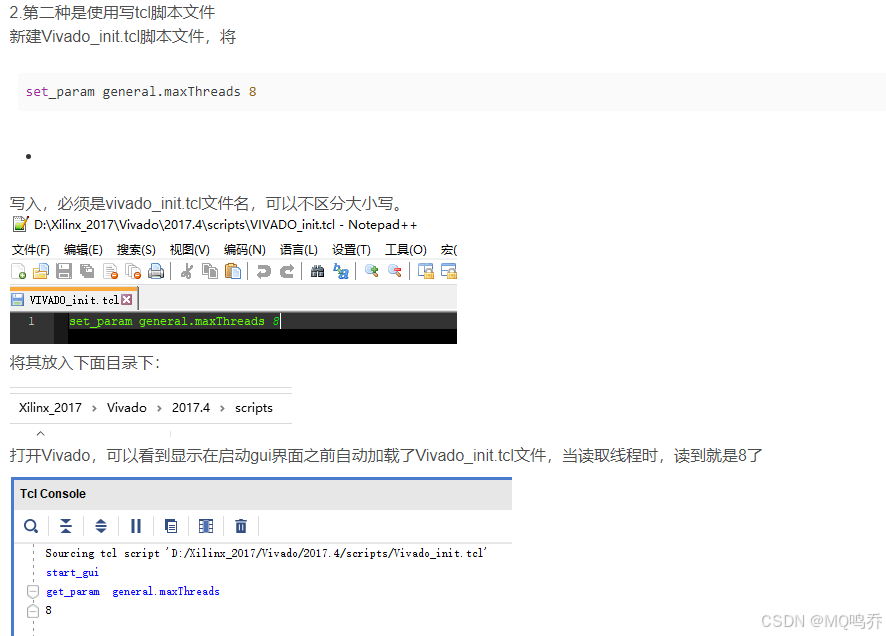Pause the Tcl Console output

pyautogui.click(x=136, y=525)
